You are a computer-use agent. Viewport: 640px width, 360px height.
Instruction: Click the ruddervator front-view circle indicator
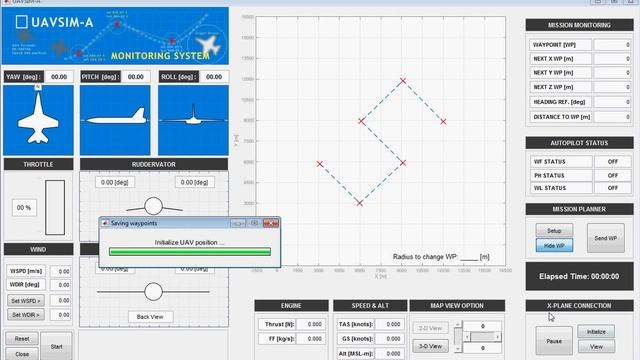(x=153, y=206)
